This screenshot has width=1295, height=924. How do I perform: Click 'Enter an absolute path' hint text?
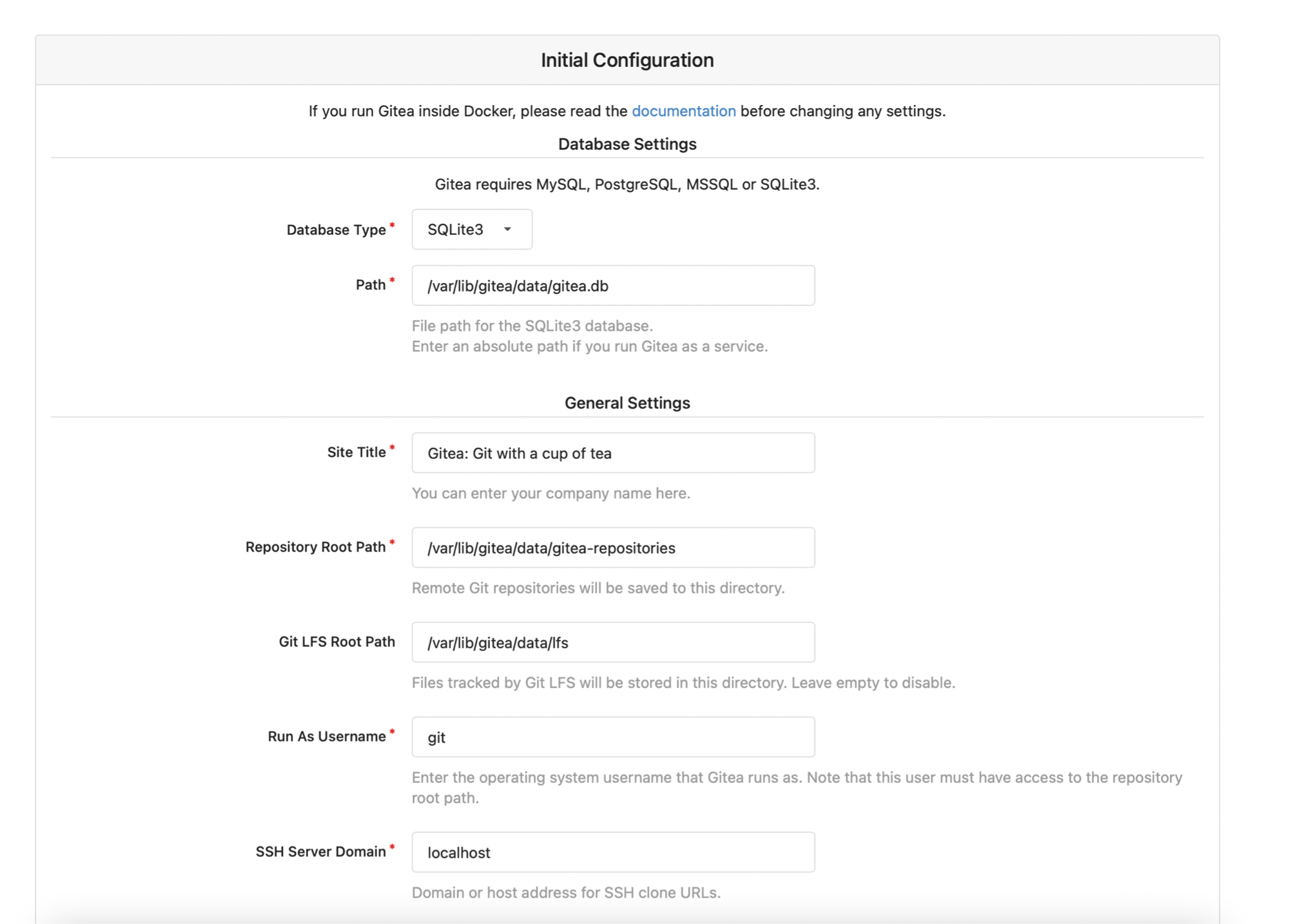(x=590, y=347)
